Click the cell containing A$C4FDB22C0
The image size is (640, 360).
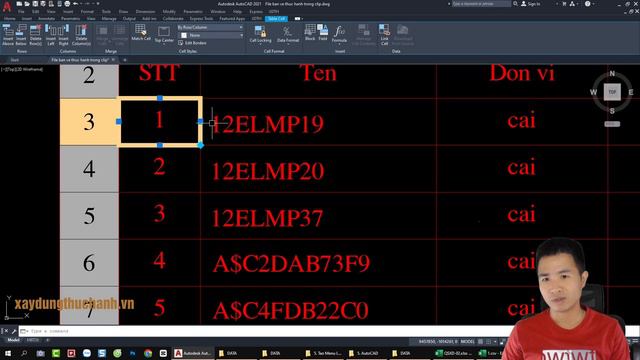click(318, 306)
